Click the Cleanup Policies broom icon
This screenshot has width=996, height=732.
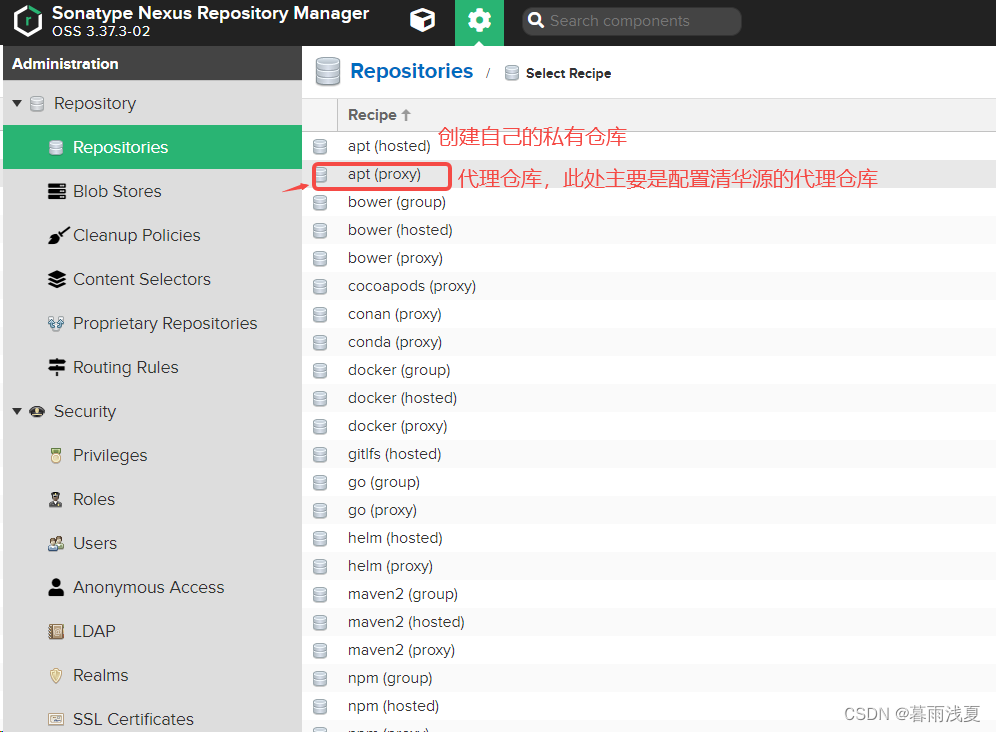pos(57,236)
